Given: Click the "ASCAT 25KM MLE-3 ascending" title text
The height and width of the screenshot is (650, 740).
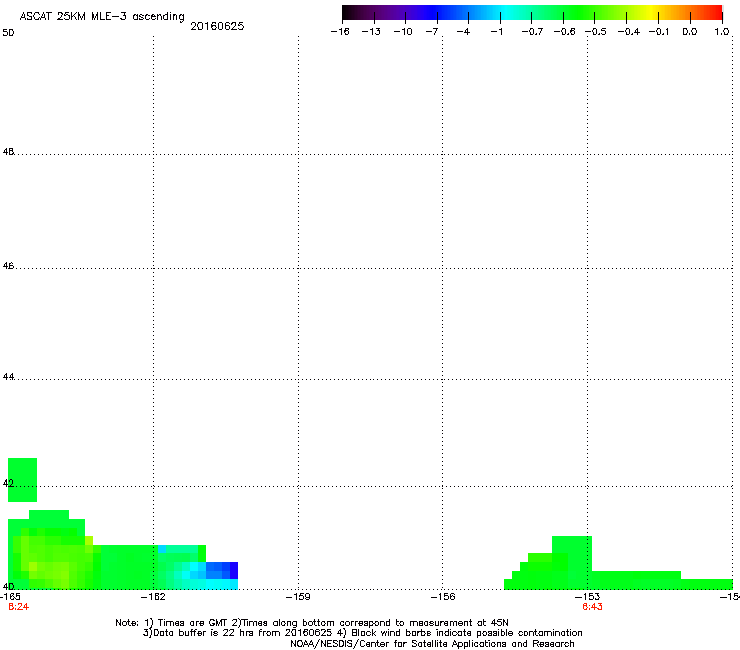Looking at the screenshot, I should point(102,16).
